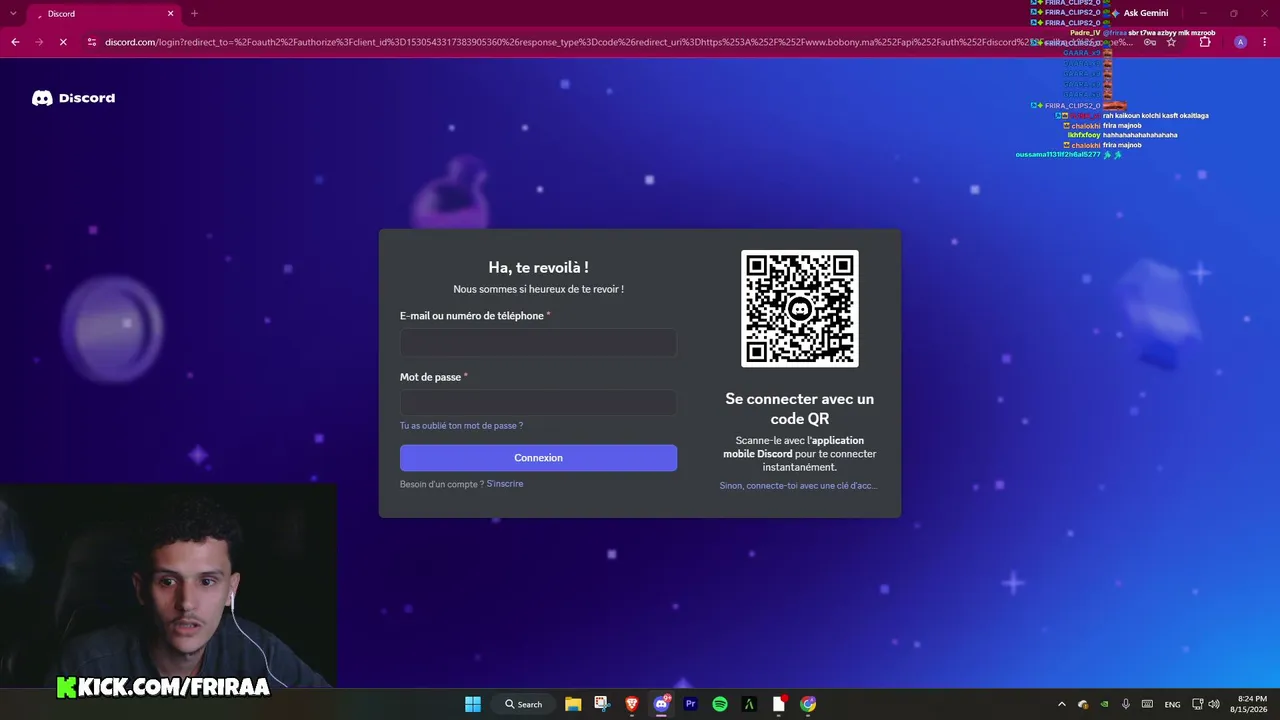Focus the Mot de passe password field
The width and height of the screenshot is (1280, 720).
[538, 403]
